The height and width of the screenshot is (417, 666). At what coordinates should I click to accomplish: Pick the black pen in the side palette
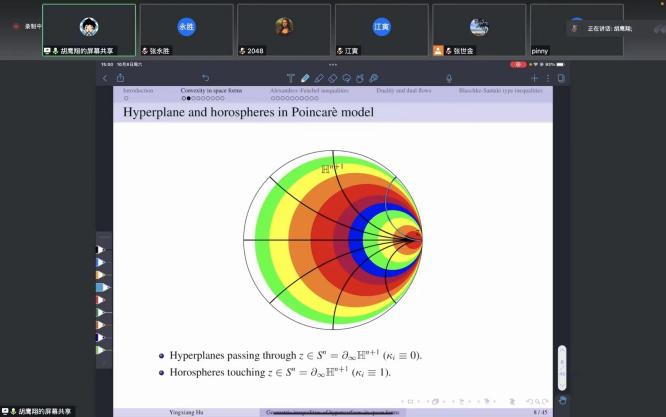point(102,249)
